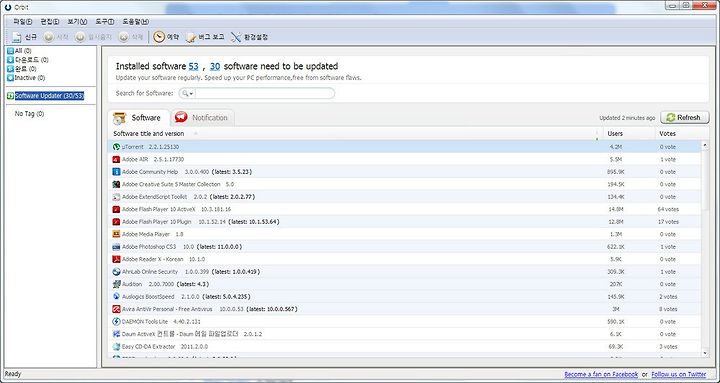Click the Adobe Creative Suite 5 icon
Viewport: 720px width, 383px height.
[116, 184]
